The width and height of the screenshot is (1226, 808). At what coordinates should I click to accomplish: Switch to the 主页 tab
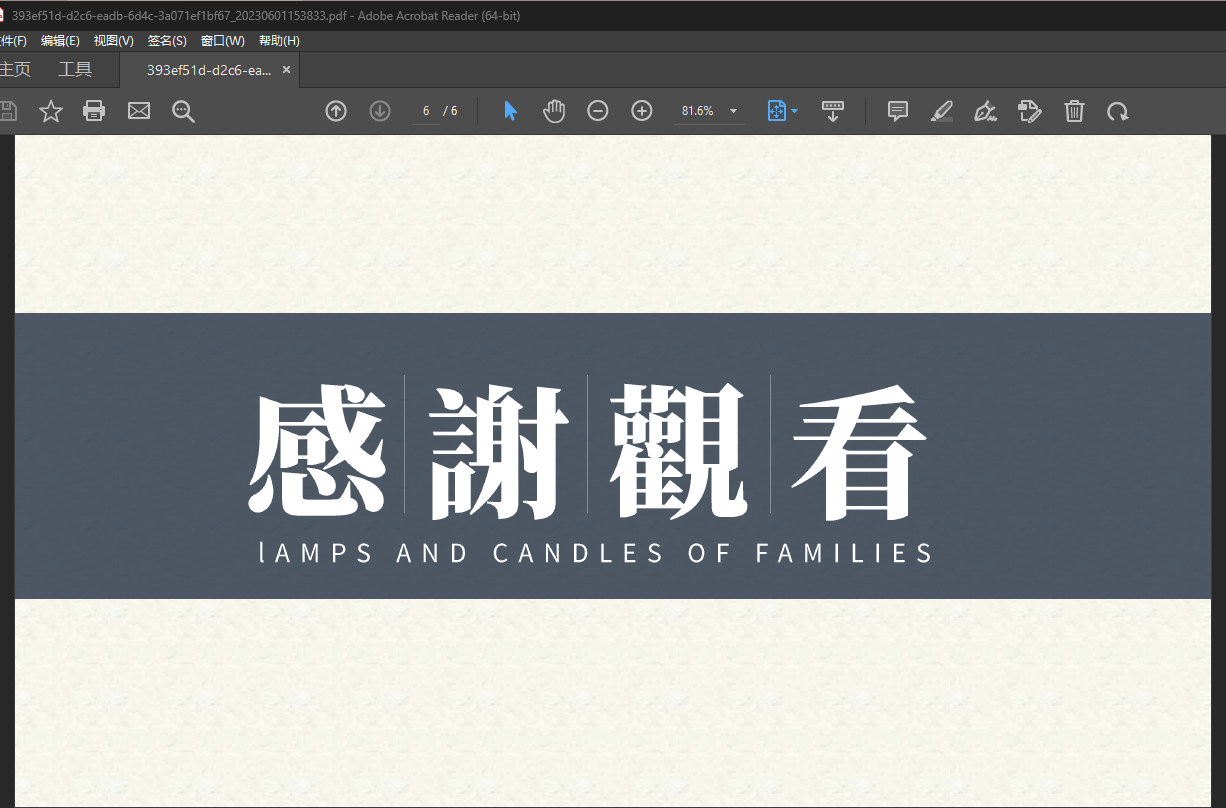point(16,69)
